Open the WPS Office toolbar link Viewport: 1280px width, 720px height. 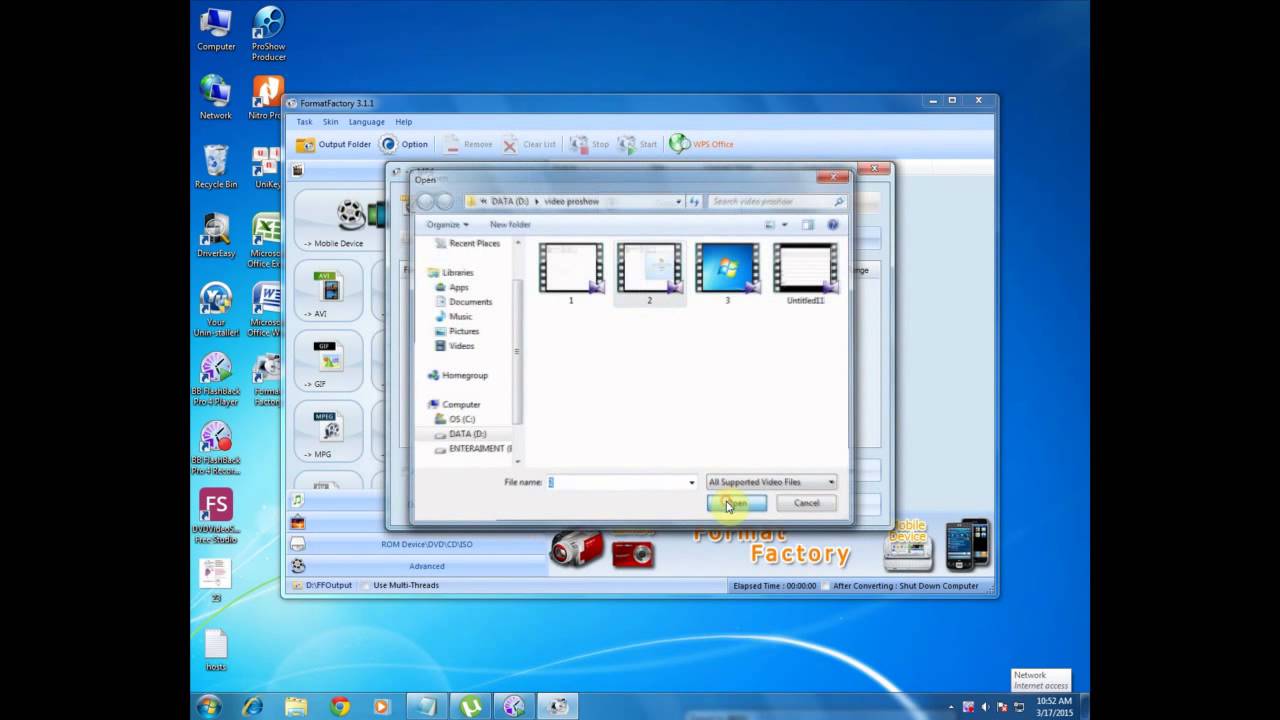(x=701, y=144)
